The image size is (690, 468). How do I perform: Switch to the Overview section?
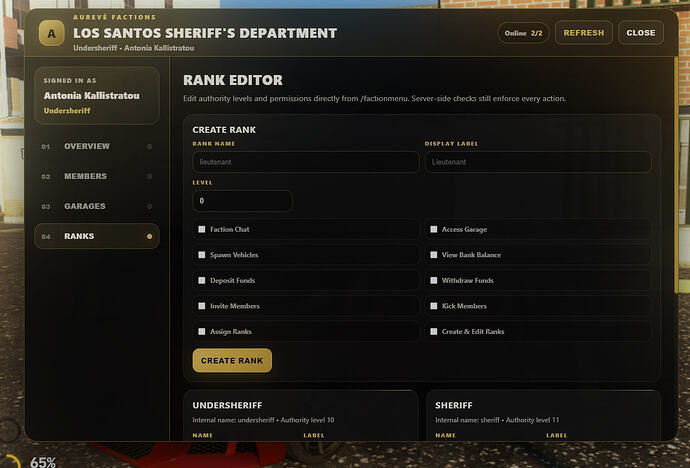tap(97, 146)
